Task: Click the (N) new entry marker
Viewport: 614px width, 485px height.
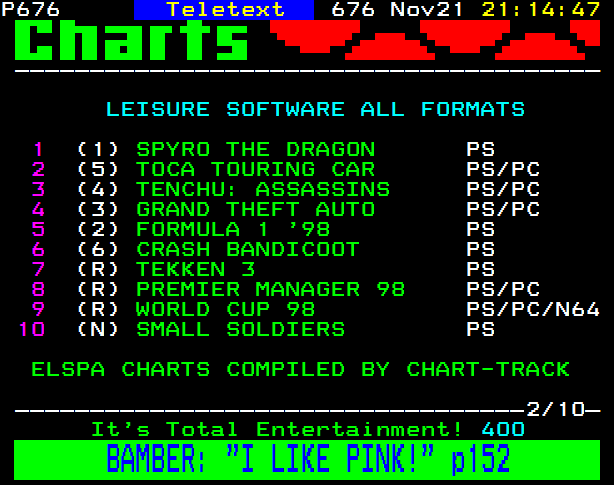Action: (98, 329)
